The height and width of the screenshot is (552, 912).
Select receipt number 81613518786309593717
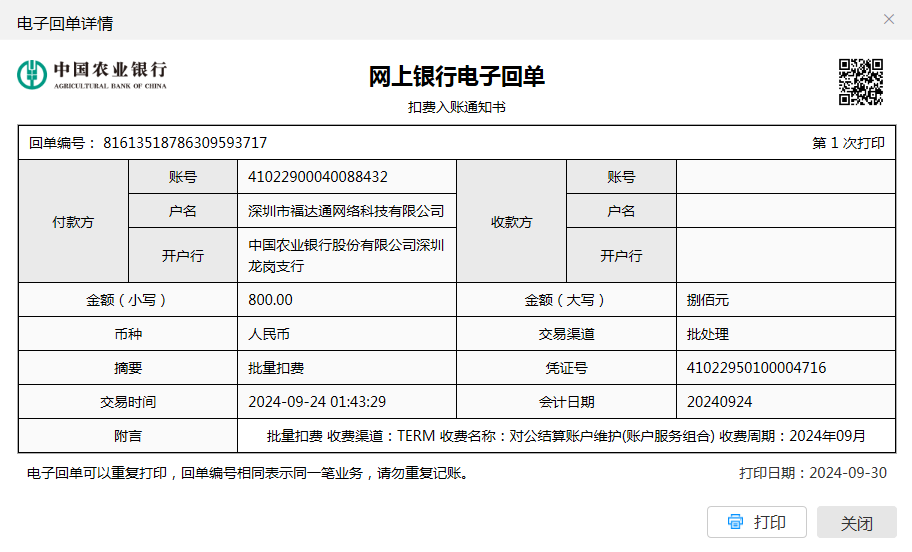185,143
